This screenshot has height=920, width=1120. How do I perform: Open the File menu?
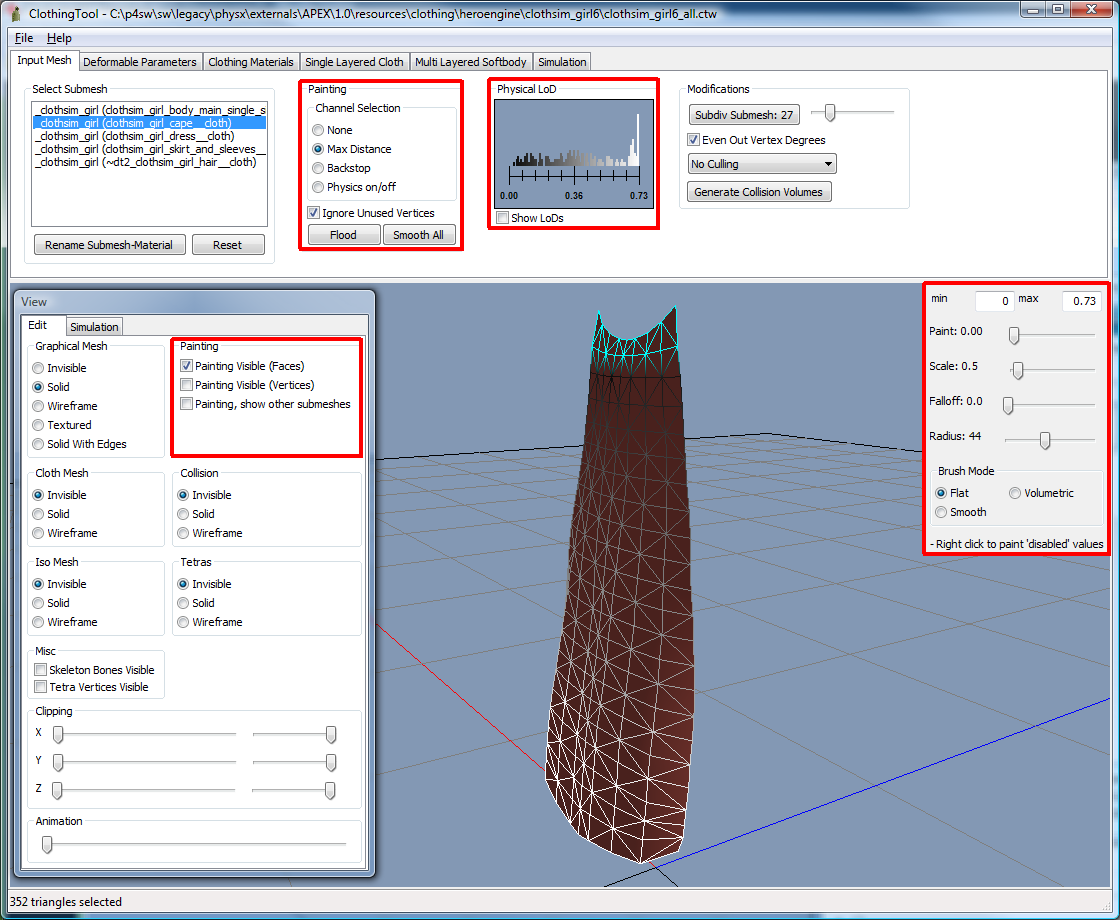click(24, 38)
